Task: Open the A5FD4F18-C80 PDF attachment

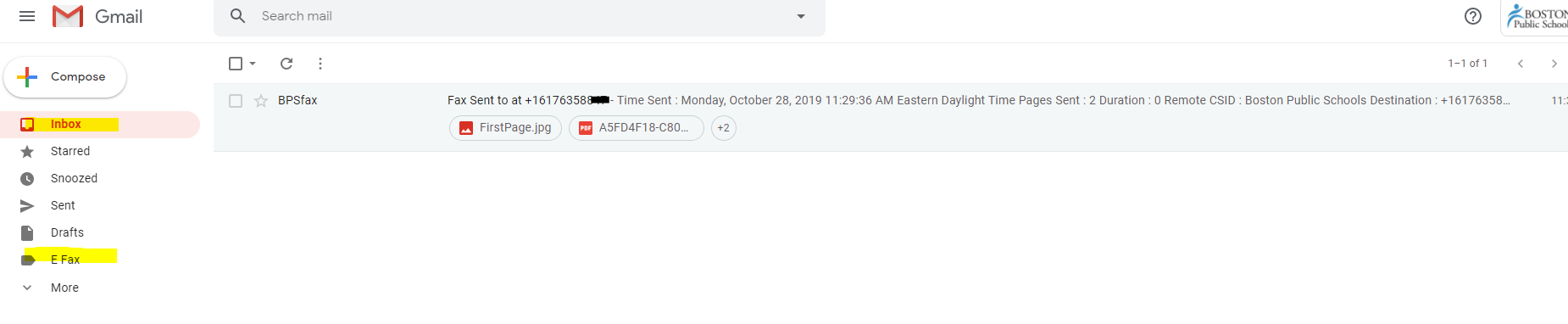Action: click(x=636, y=128)
